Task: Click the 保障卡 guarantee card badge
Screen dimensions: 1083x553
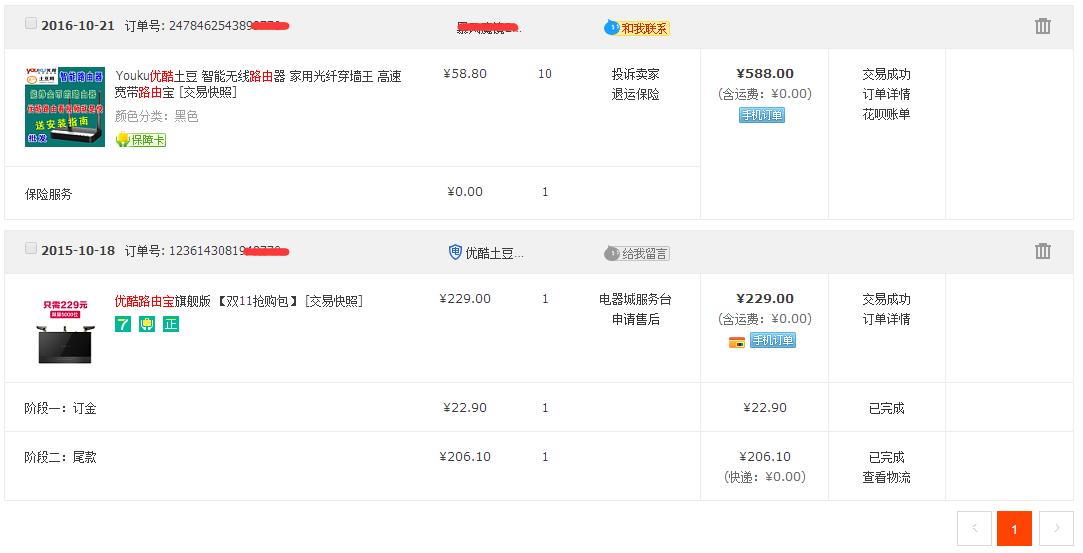Action: coord(141,140)
